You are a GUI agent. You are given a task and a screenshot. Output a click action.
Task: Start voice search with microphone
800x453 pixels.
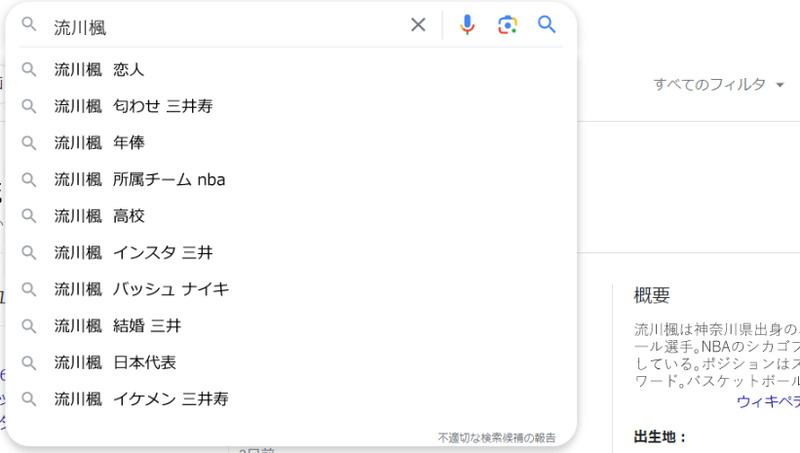(x=467, y=25)
